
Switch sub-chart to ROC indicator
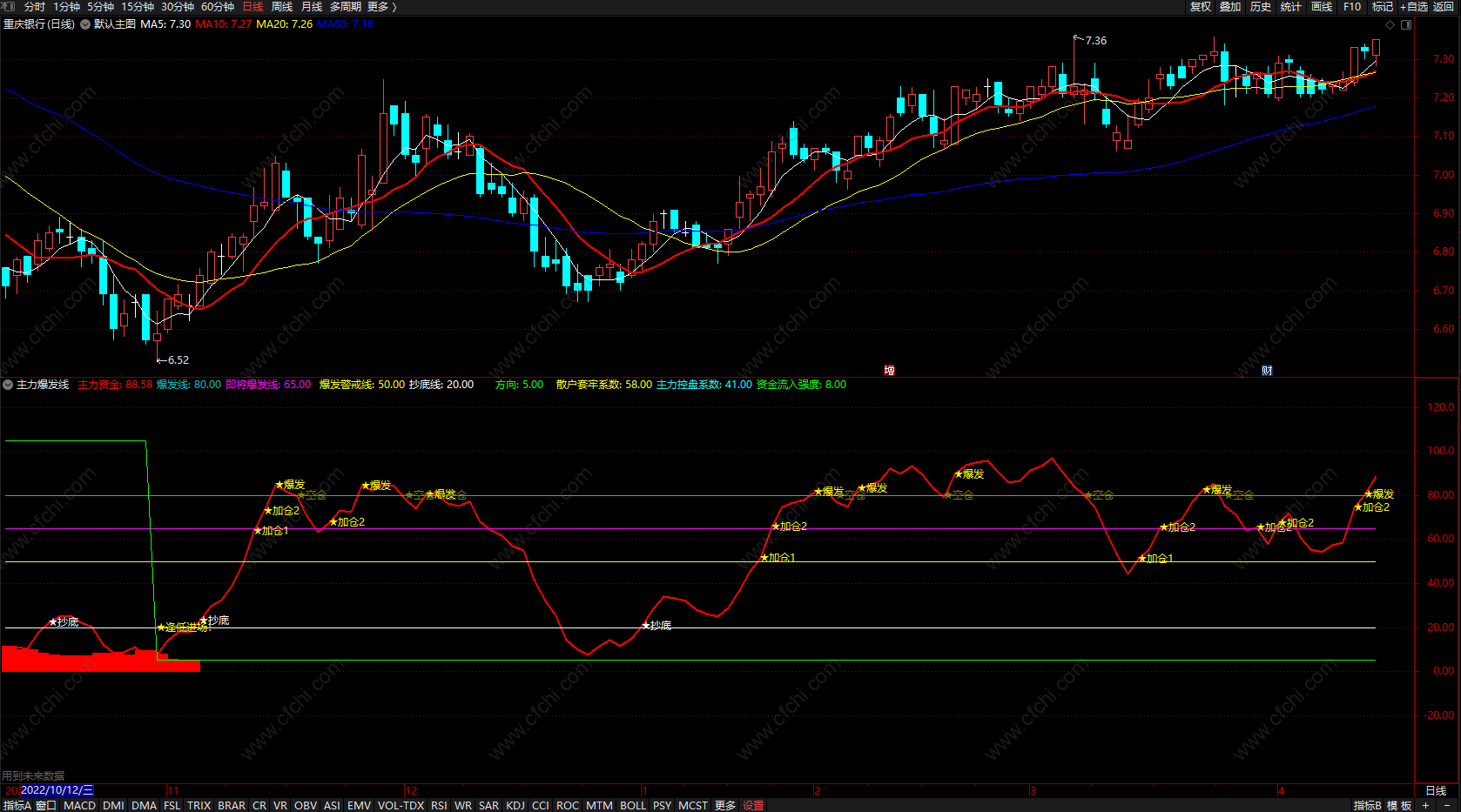click(568, 806)
